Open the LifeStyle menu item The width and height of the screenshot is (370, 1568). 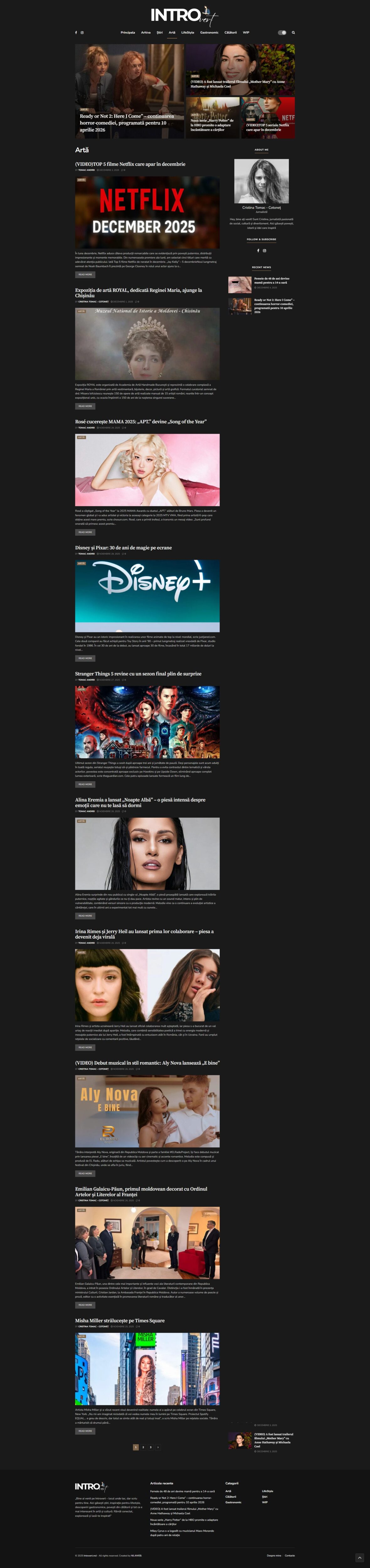tap(188, 33)
